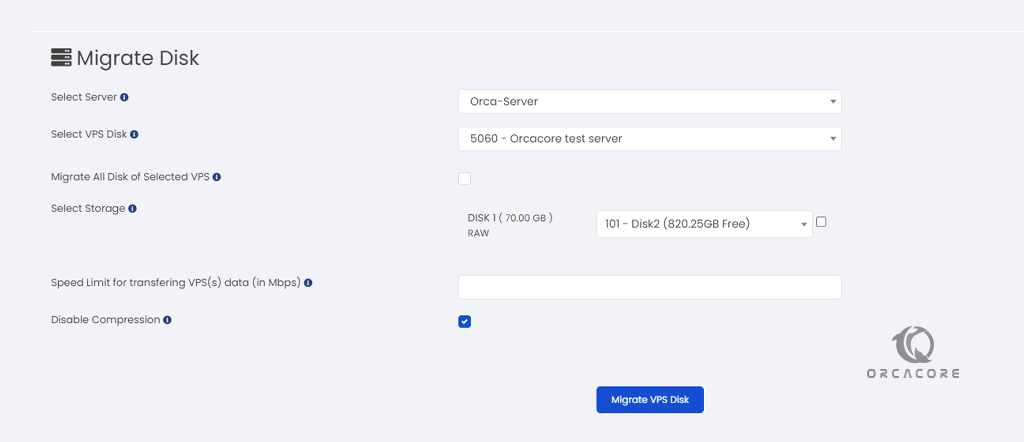Click the ORCACORE watermark text
Image resolution: width=1024 pixels, height=442 pixels.
913,374
